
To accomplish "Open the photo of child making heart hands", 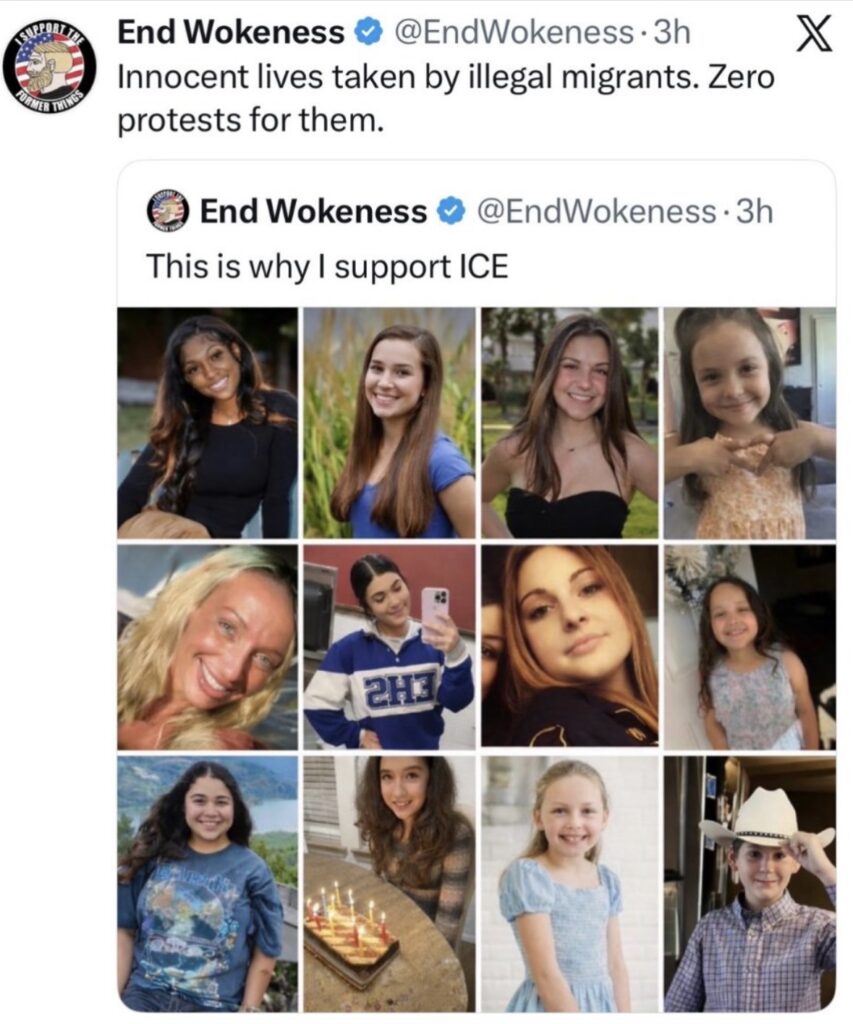I will [x=749, y=423].
